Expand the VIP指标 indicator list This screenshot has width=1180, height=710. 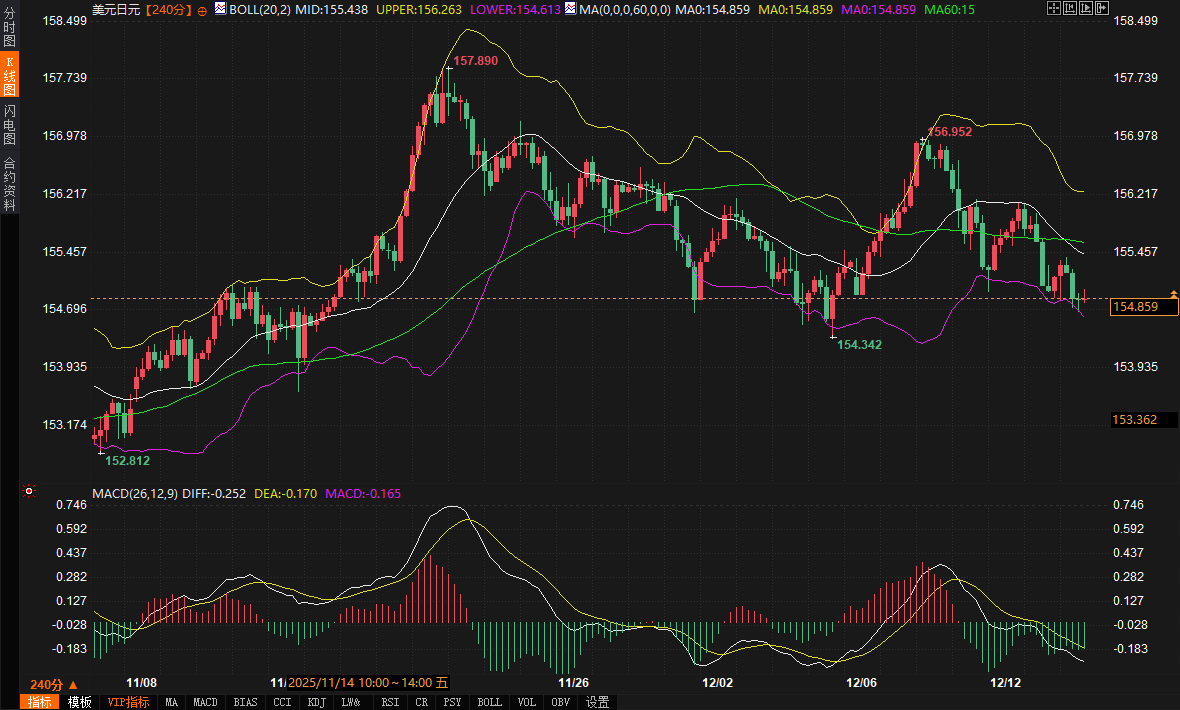[129, 702]
